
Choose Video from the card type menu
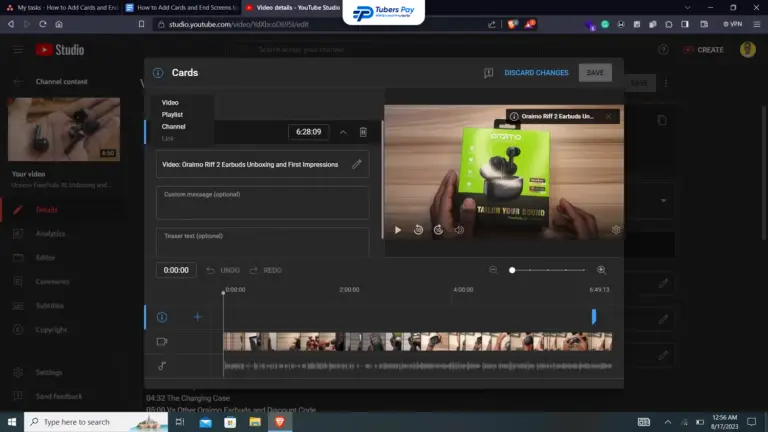170,102
